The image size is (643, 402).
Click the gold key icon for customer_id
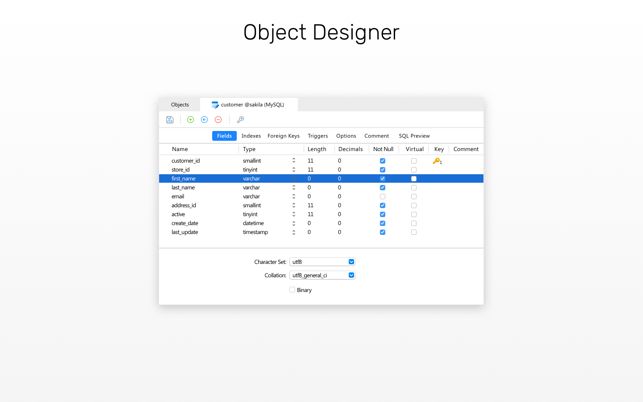(x=437, y=161)
